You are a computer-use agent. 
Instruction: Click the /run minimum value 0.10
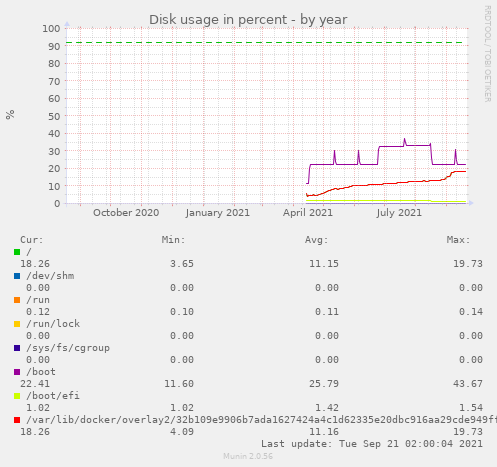coord(182,312)
